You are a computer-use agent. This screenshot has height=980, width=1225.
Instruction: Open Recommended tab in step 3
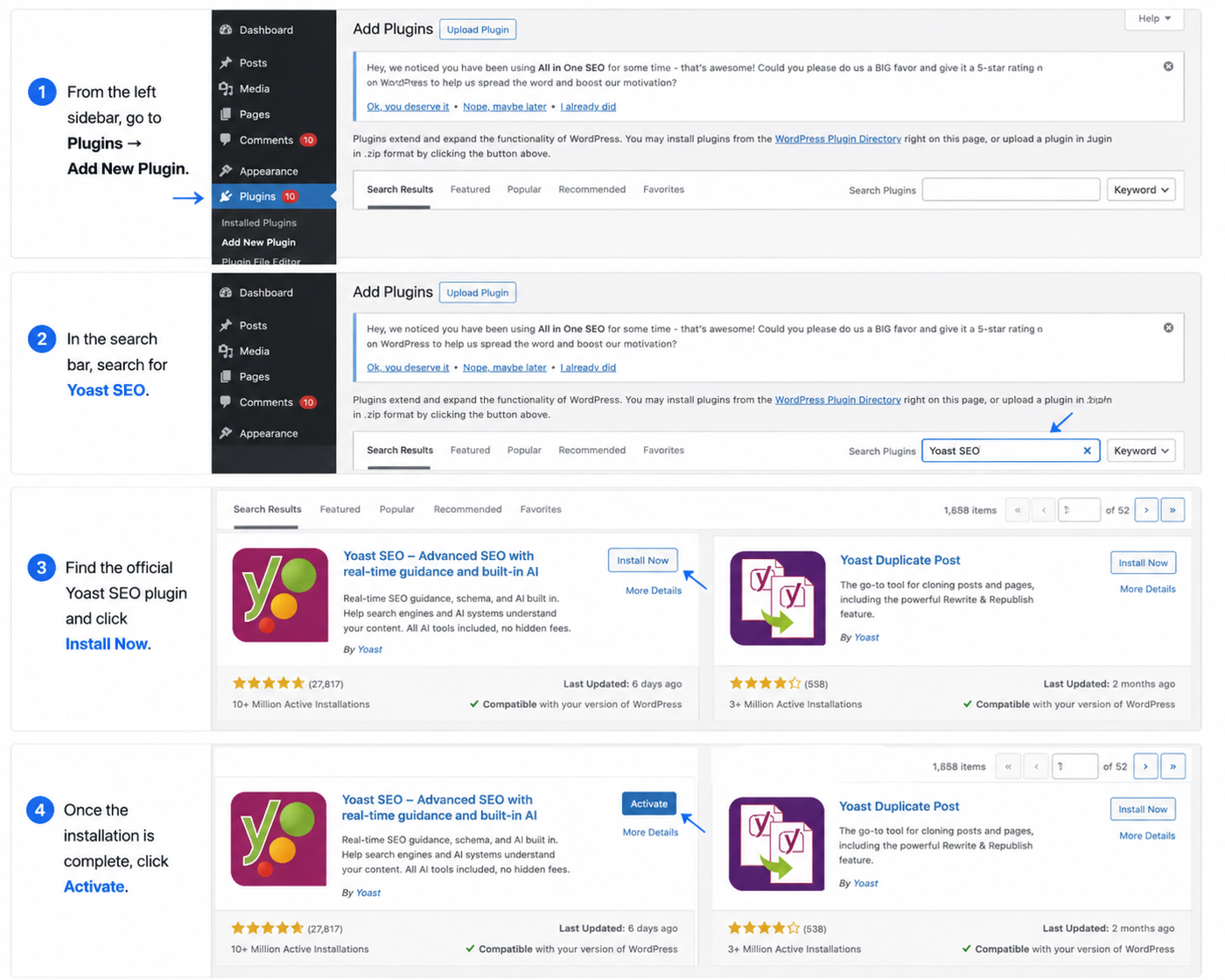[468, 509]
